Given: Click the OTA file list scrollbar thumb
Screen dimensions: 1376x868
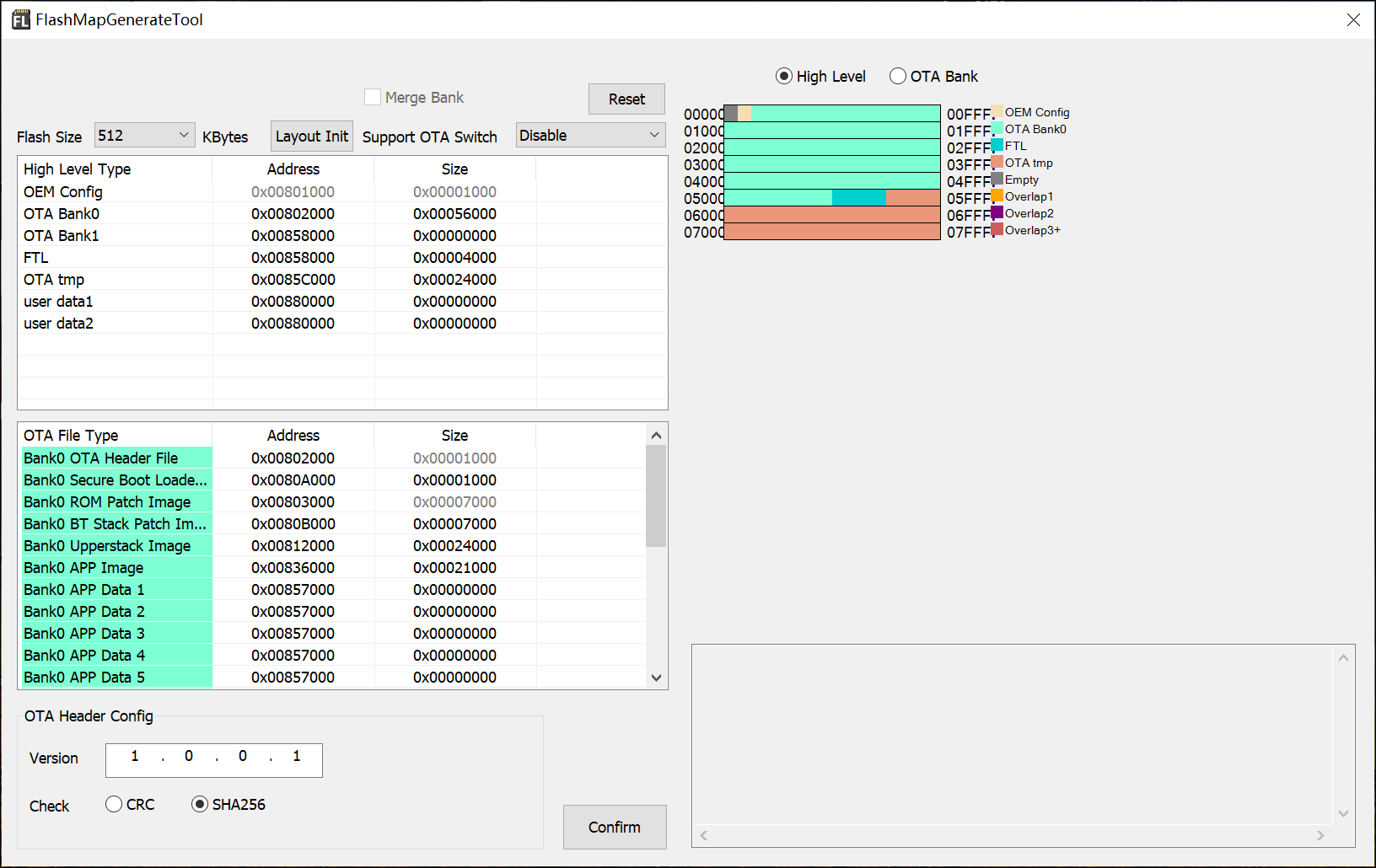Looking at the screenshot, I should click(x=656, y=496).
